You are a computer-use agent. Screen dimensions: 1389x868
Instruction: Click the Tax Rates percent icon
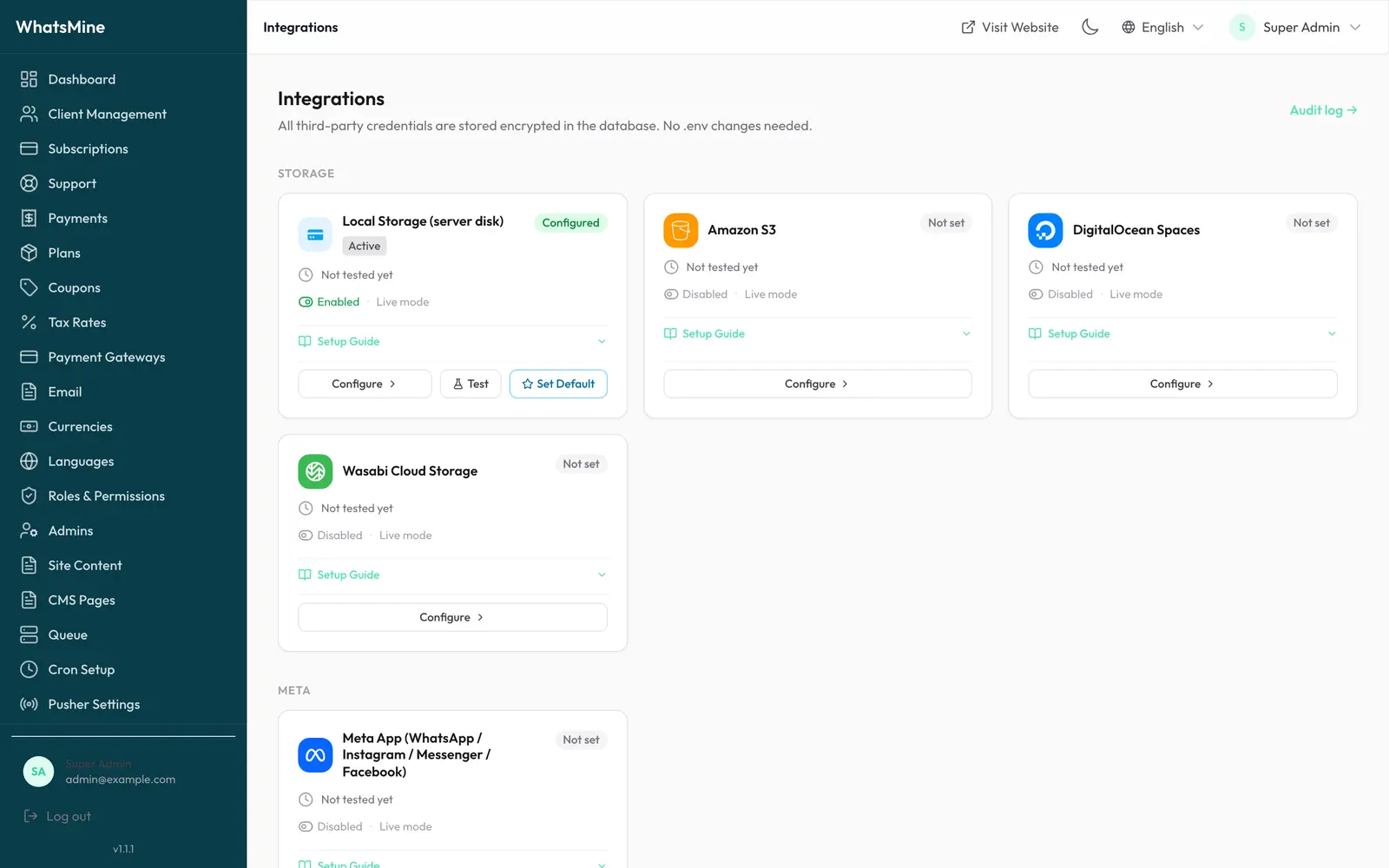tap(29, 322)
